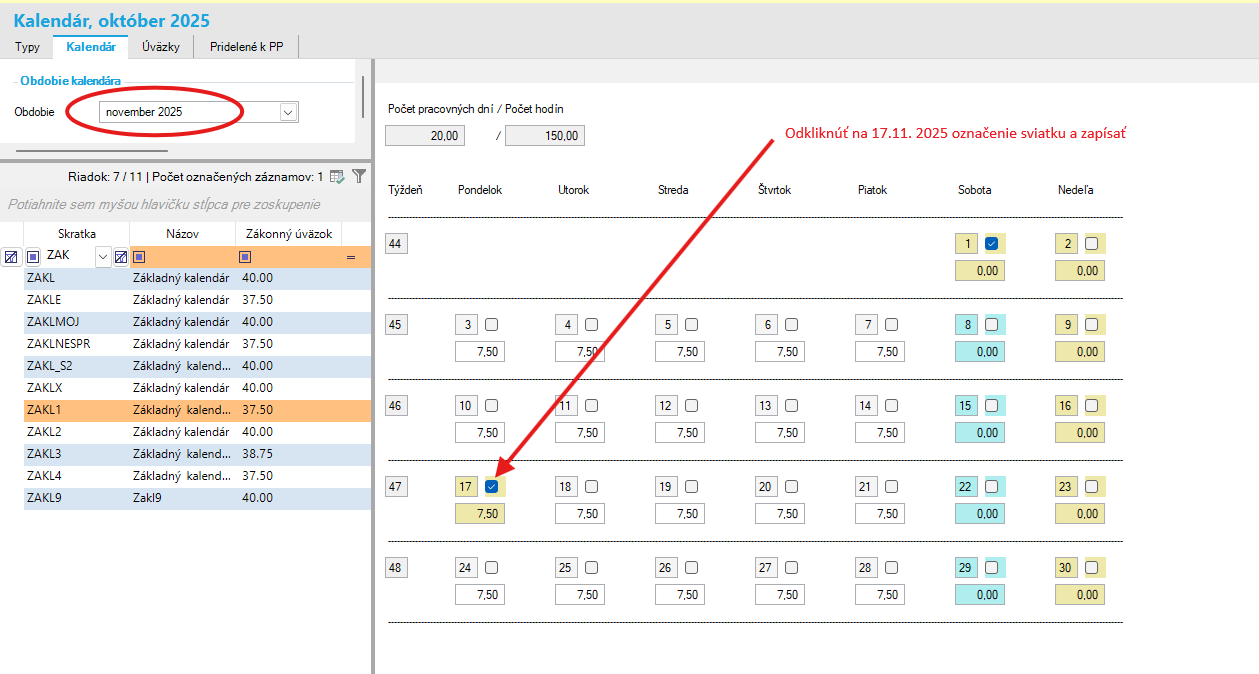Click the record selection grid icon with green checkmark
The height and width of the screenshot is (674, 1259).
pyautogui.click(x=337, y=177)
